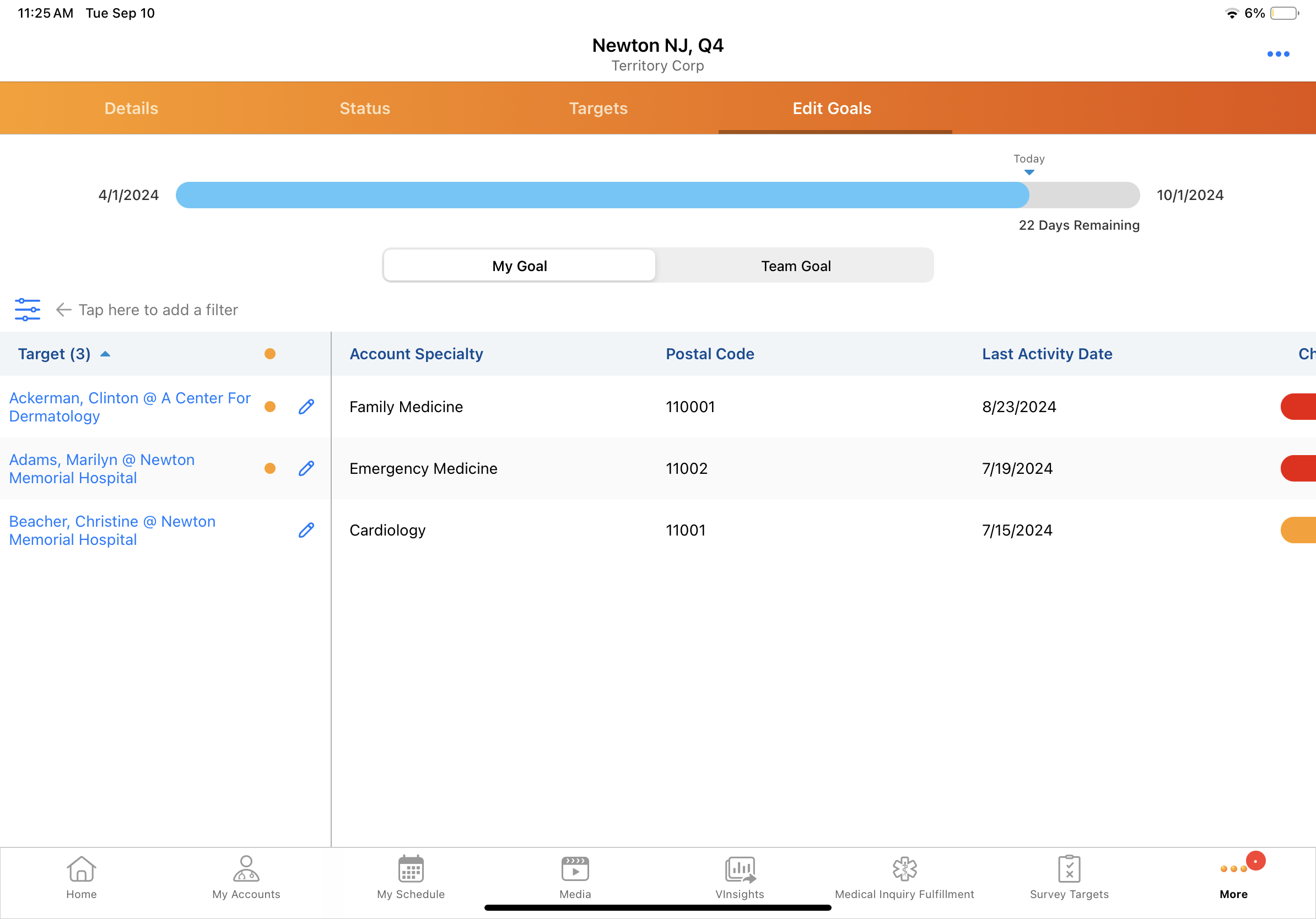1316x919 pixels.
Task: Edit goal for Ackerman, Clinton via pencil icon
Action: [x=306, y=406]
